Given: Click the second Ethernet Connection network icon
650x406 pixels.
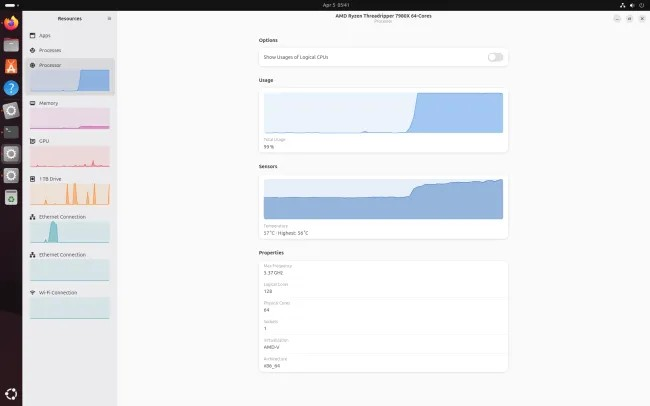Looking at the screenshot, I should pyautogui.click(x=33, y=254).
